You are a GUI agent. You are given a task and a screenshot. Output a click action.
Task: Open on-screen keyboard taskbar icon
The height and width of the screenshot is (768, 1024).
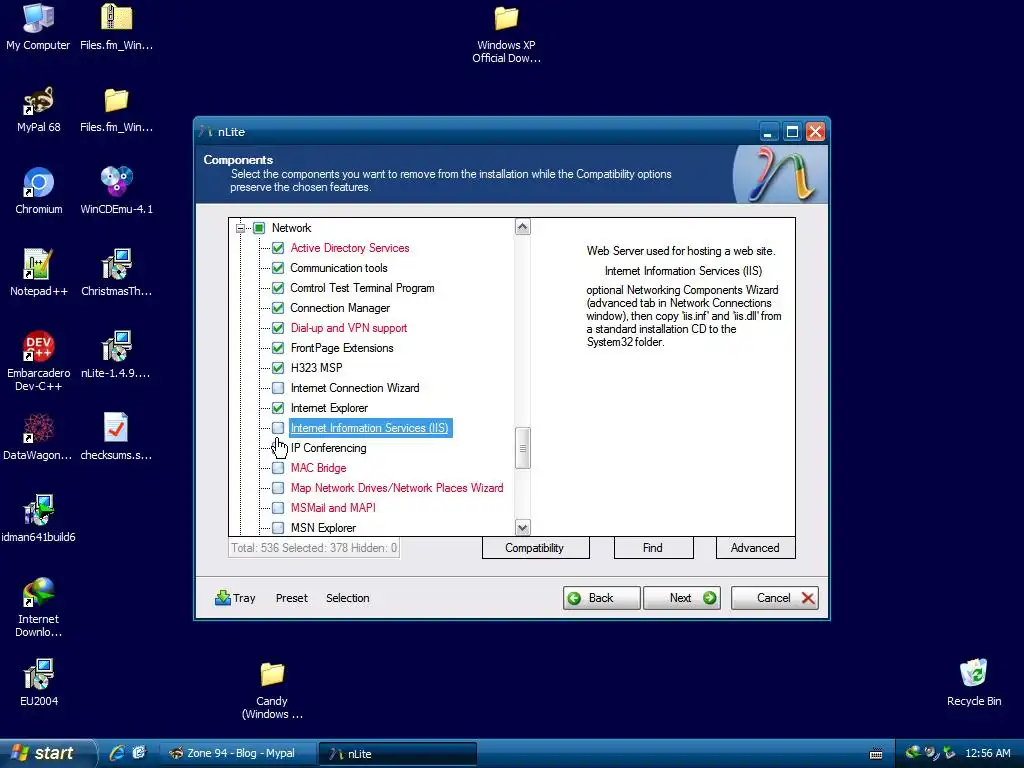pos(876,754)
